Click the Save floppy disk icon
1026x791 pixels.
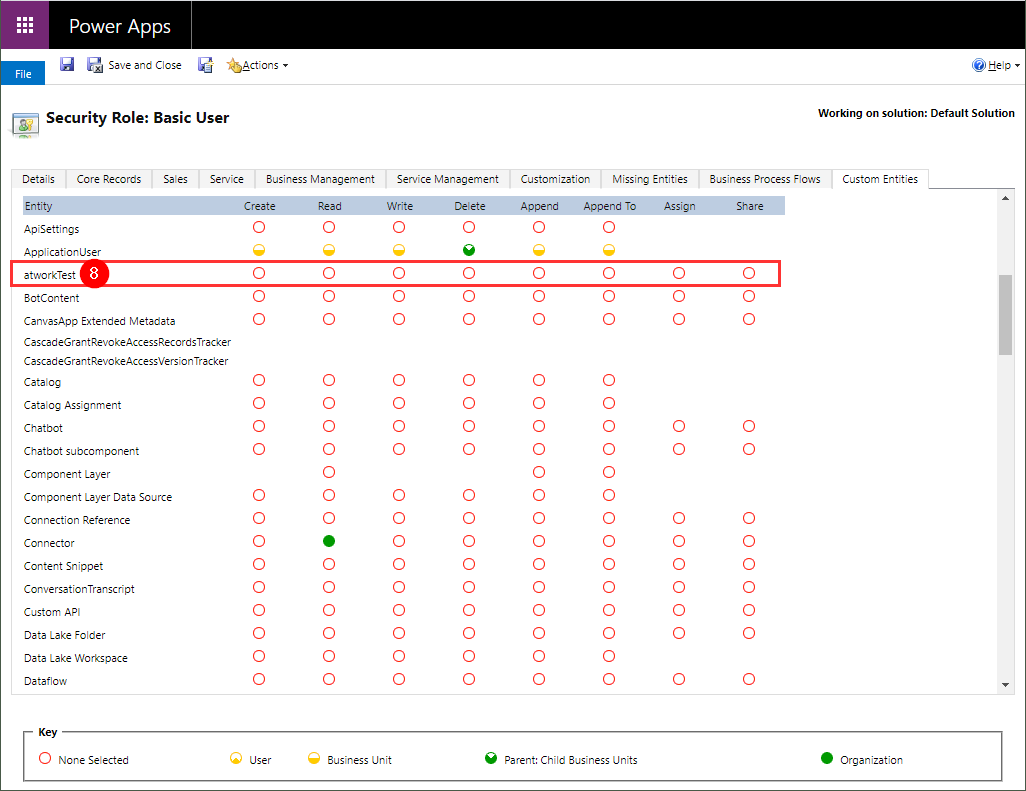[x=67, y=65]
